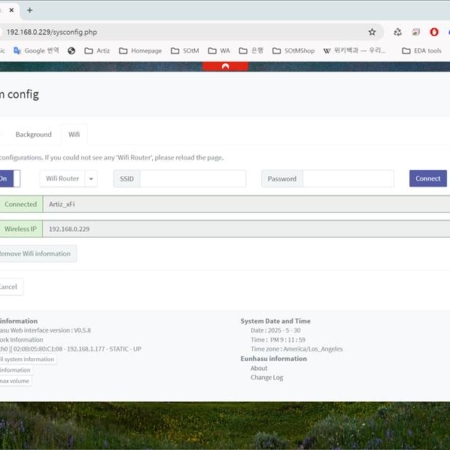Open the About link
Screen dimensions: 450x450
[259, 368]
